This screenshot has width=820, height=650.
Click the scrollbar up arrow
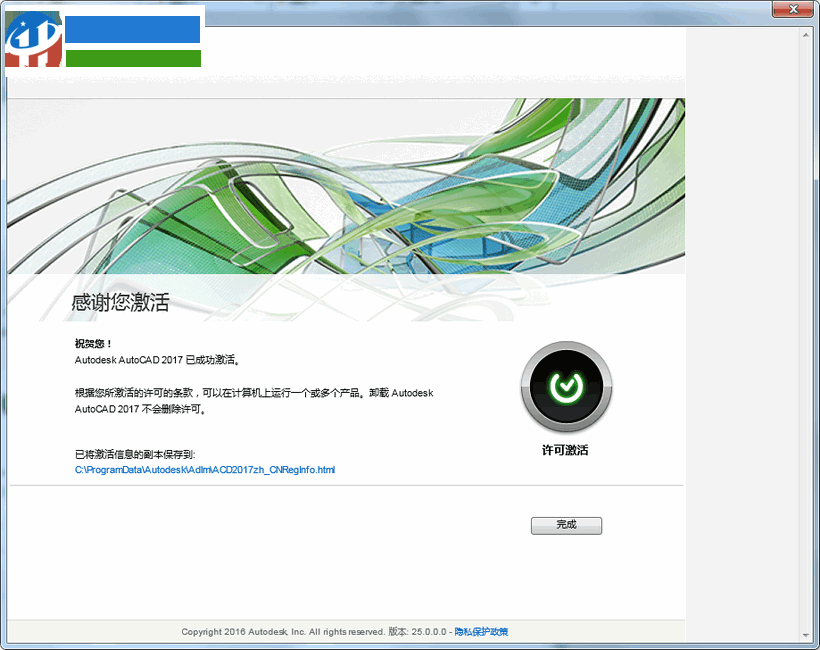808,32
